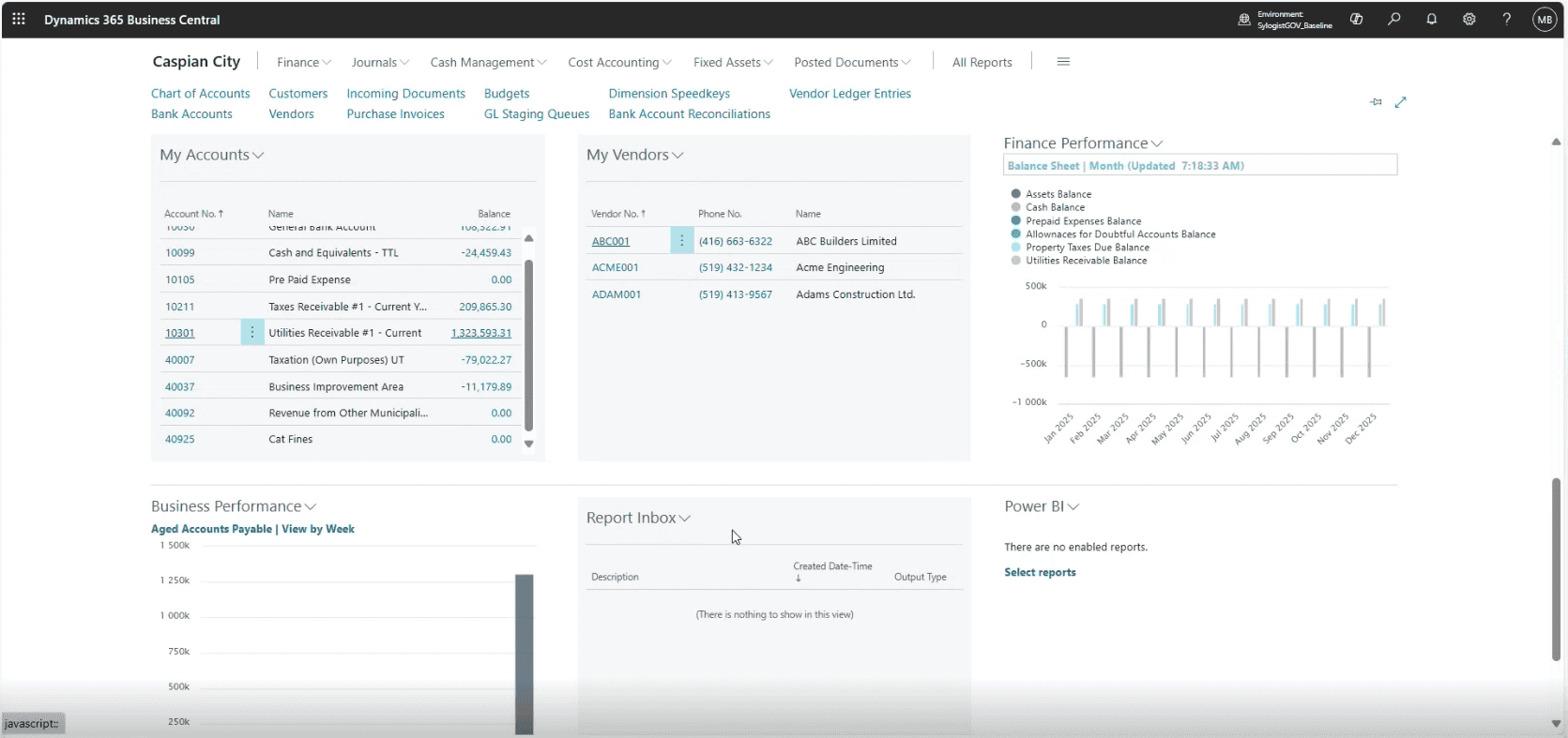Open All Reports

(982, 63)
